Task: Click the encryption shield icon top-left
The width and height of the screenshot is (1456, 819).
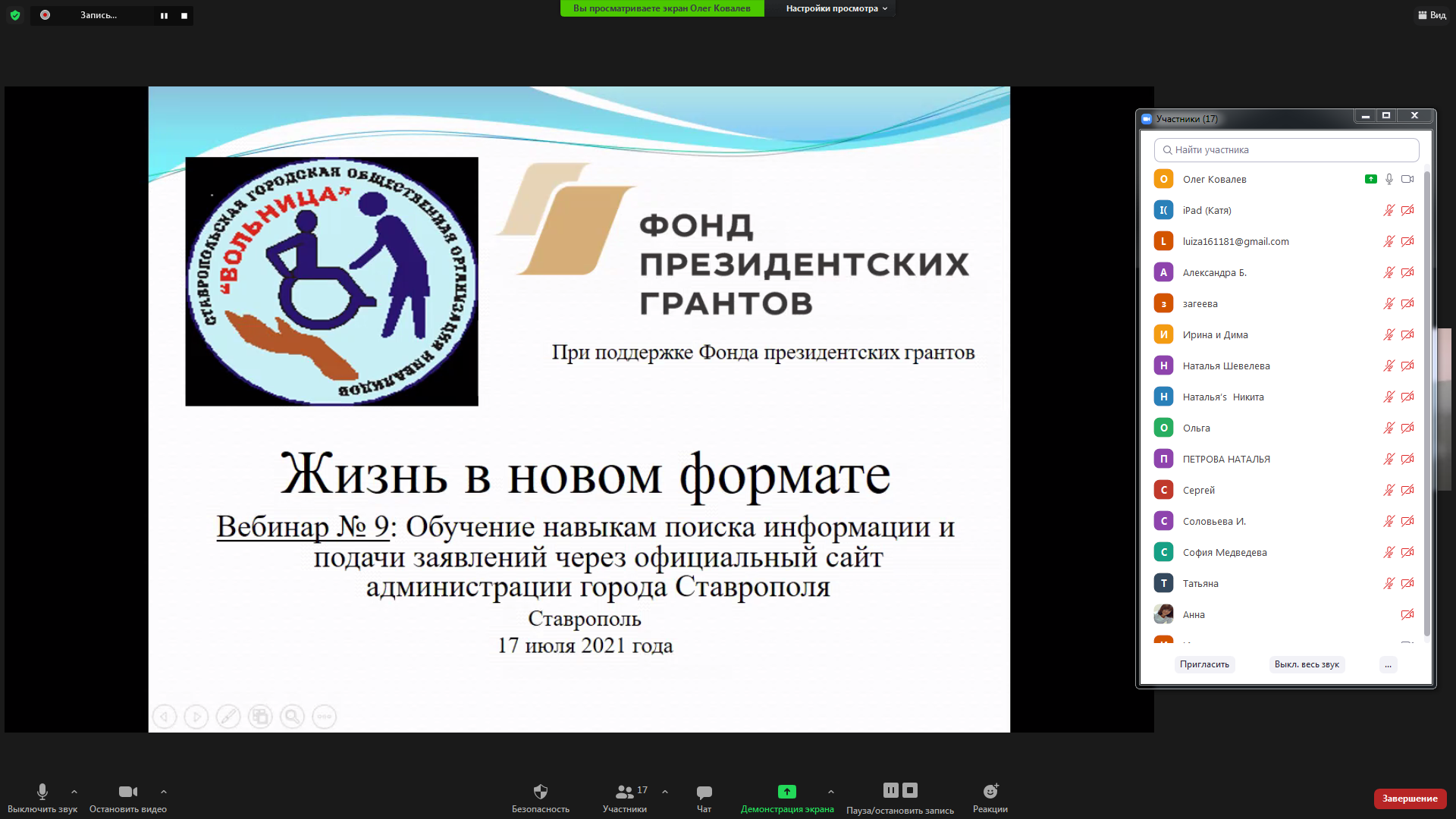Action: 15,15
